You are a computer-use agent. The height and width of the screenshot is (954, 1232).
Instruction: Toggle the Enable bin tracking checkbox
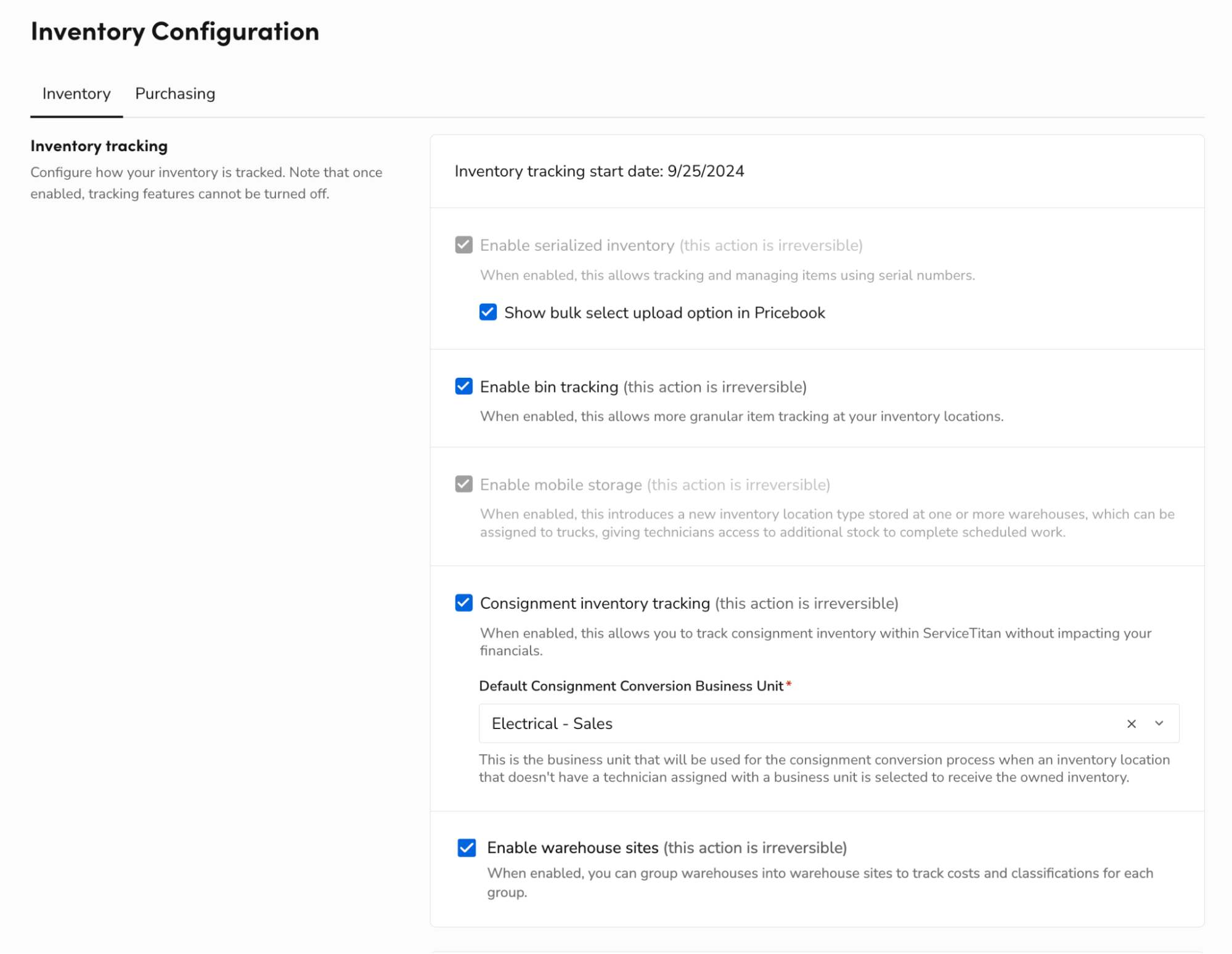(463, 386)
